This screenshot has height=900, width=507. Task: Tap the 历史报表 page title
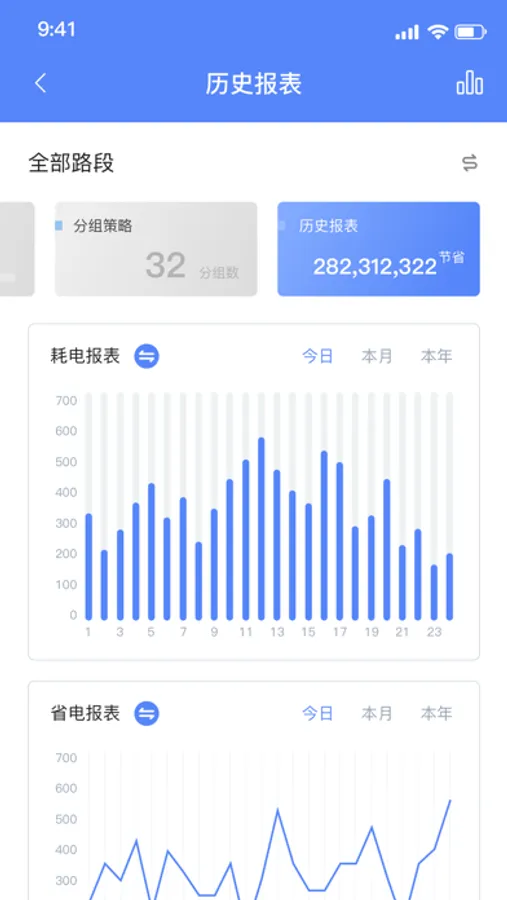(x=254, y=84)
